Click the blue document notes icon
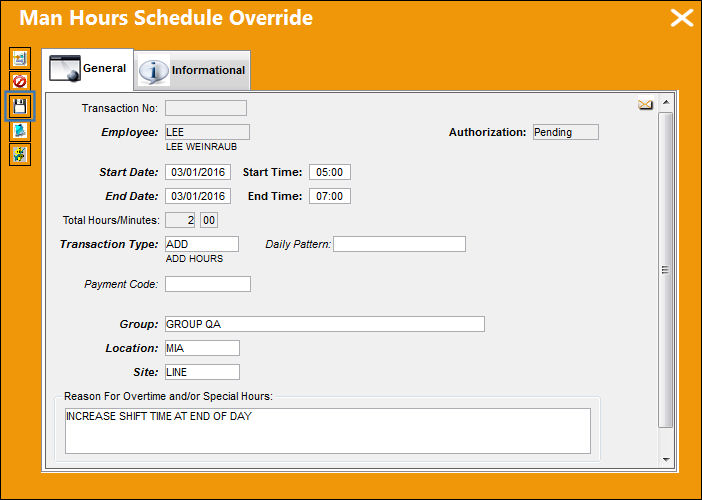702x500 pixels. [x=20, y=131]
